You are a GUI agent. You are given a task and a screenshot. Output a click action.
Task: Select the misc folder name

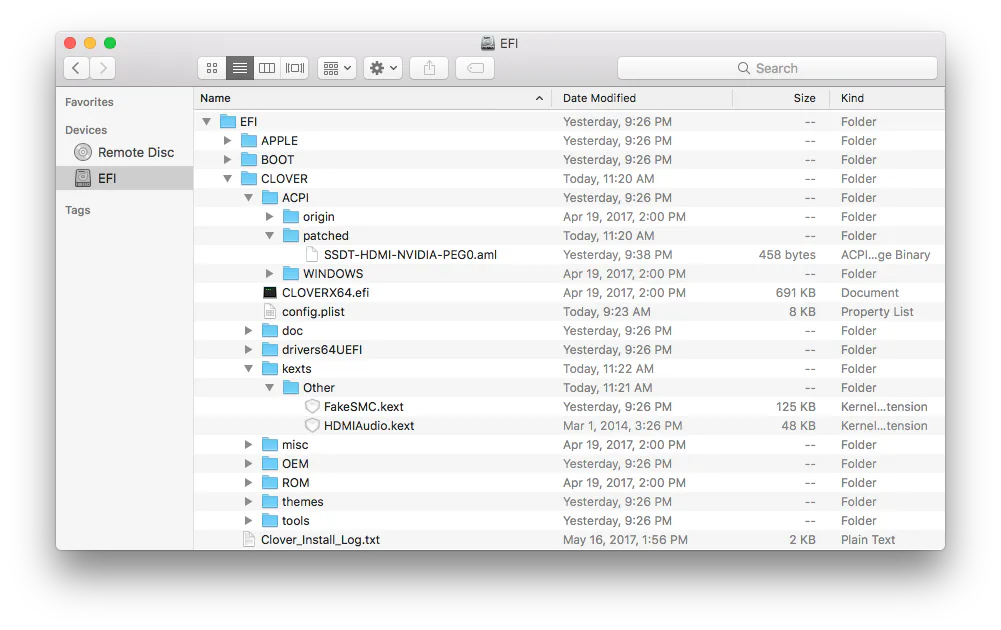pyautogui.click(x=295, y=445)
